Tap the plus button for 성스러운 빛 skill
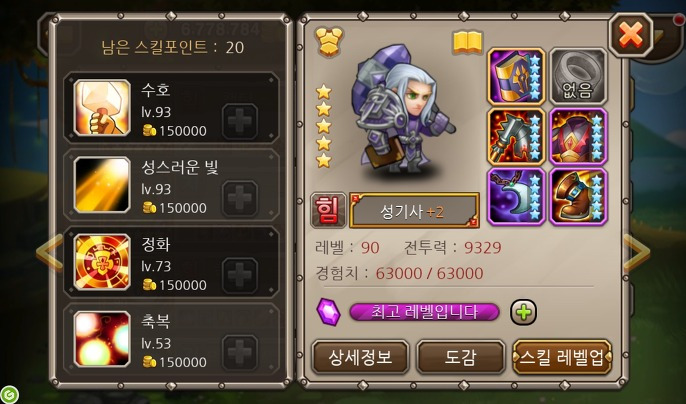This screenshot has height=404, width=686. [240, 198]
